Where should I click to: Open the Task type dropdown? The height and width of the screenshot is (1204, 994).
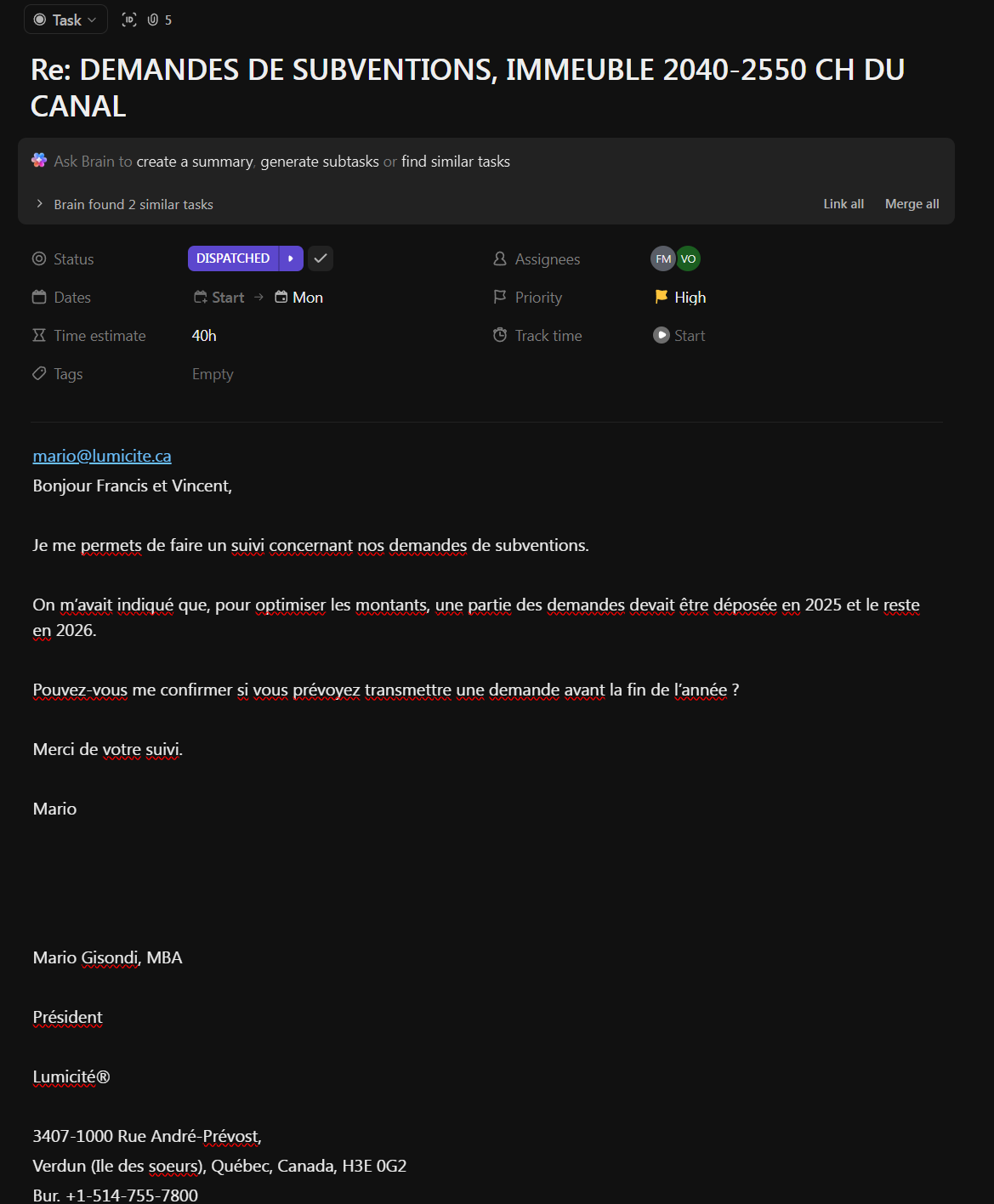tap(65, 20)
